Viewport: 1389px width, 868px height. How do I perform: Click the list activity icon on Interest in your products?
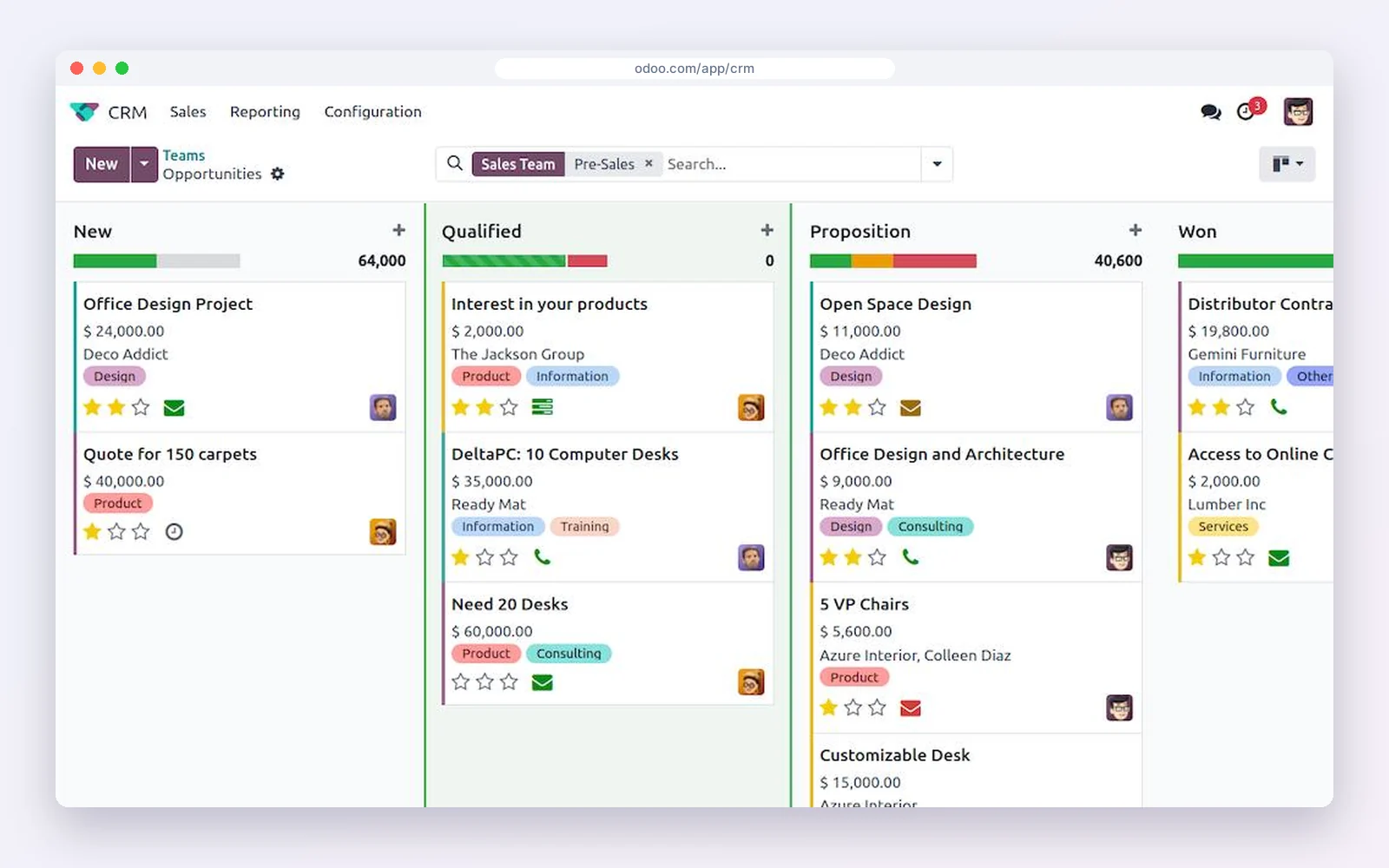(542, 407)
